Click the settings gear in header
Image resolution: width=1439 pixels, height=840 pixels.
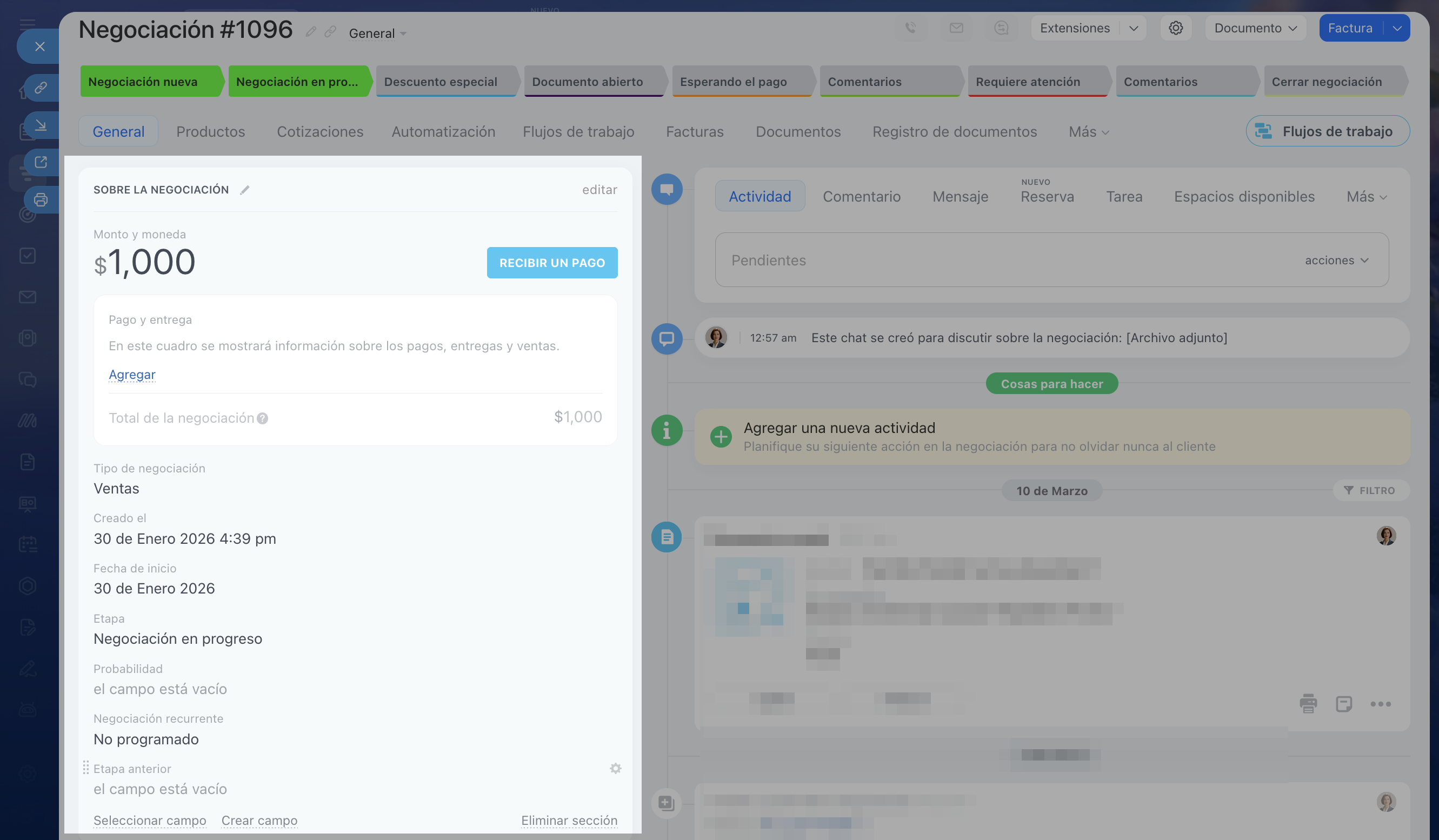click(1175, 28)
